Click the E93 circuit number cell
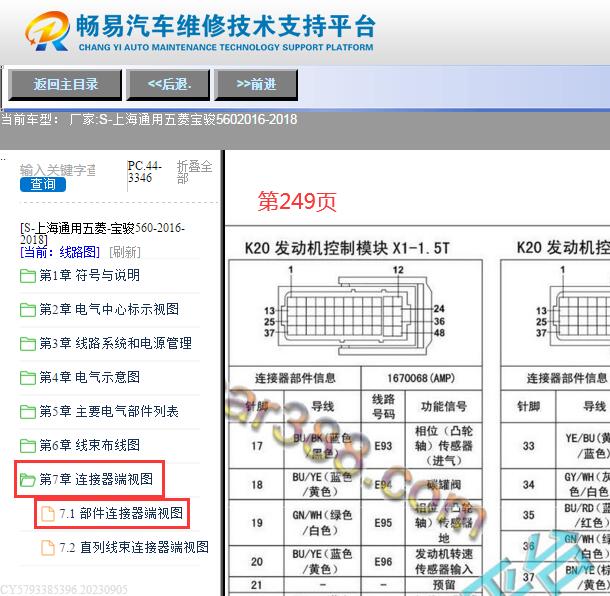Viewport: 610px width, 596px height. tap(383, 446)
